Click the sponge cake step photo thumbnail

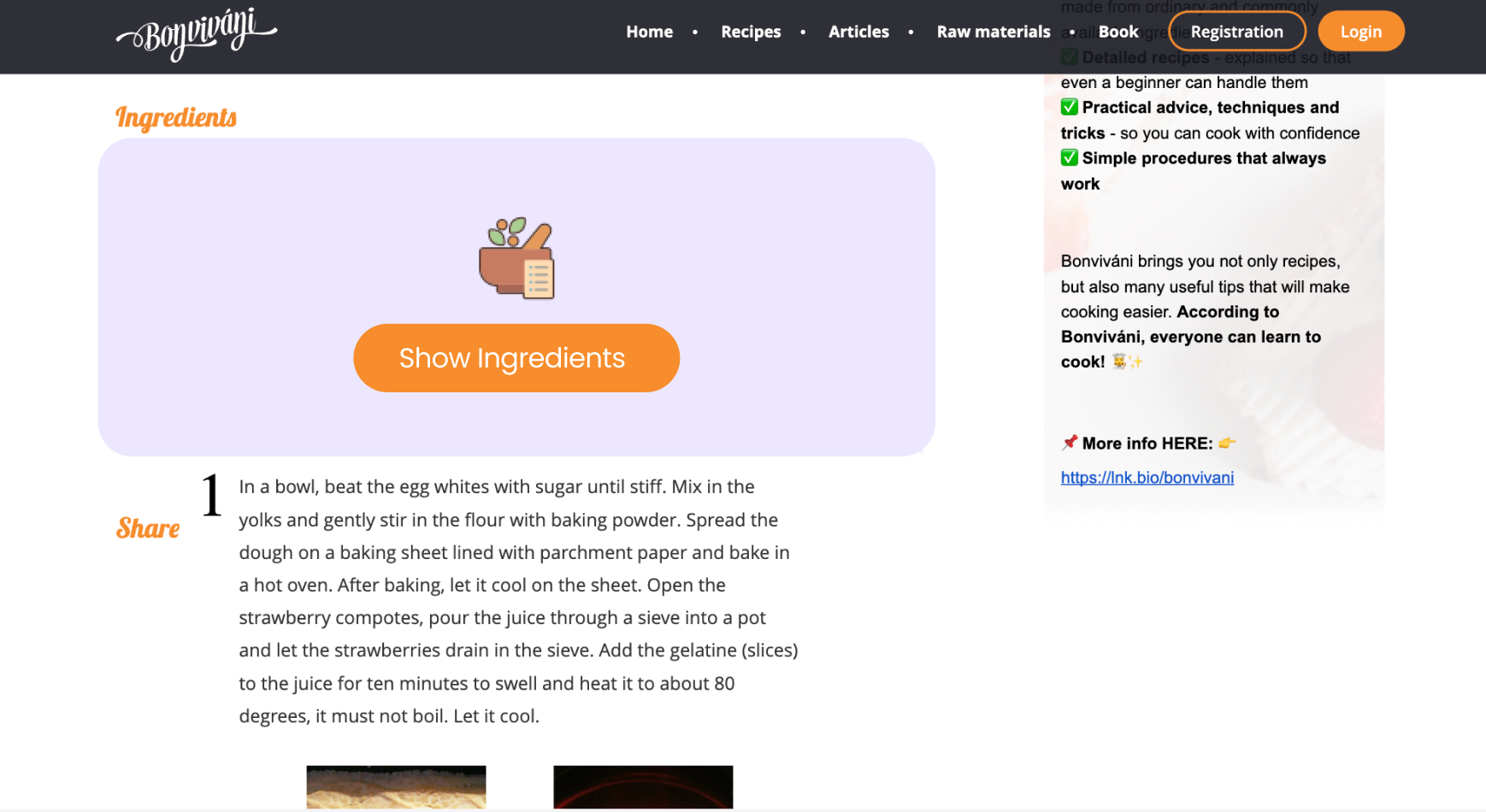396,787
